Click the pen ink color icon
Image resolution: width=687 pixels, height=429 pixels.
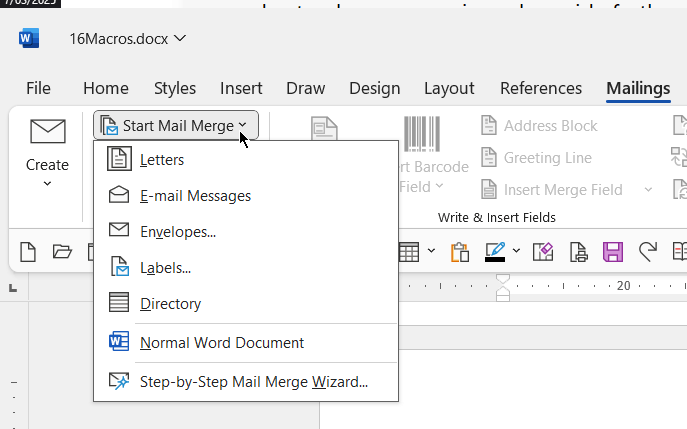[x=495, y=252]
